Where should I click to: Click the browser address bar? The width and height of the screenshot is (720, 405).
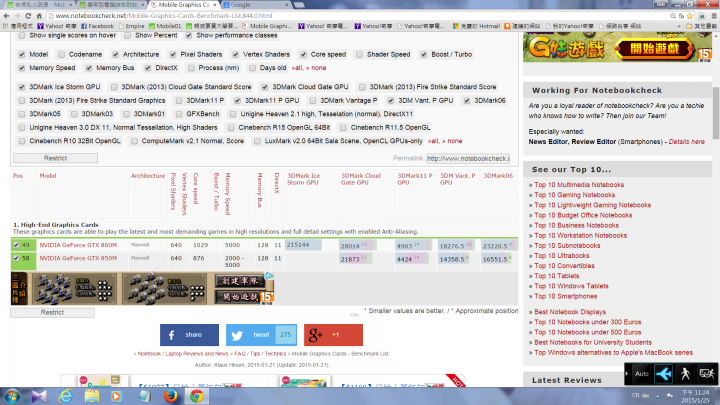pos(358,16)
